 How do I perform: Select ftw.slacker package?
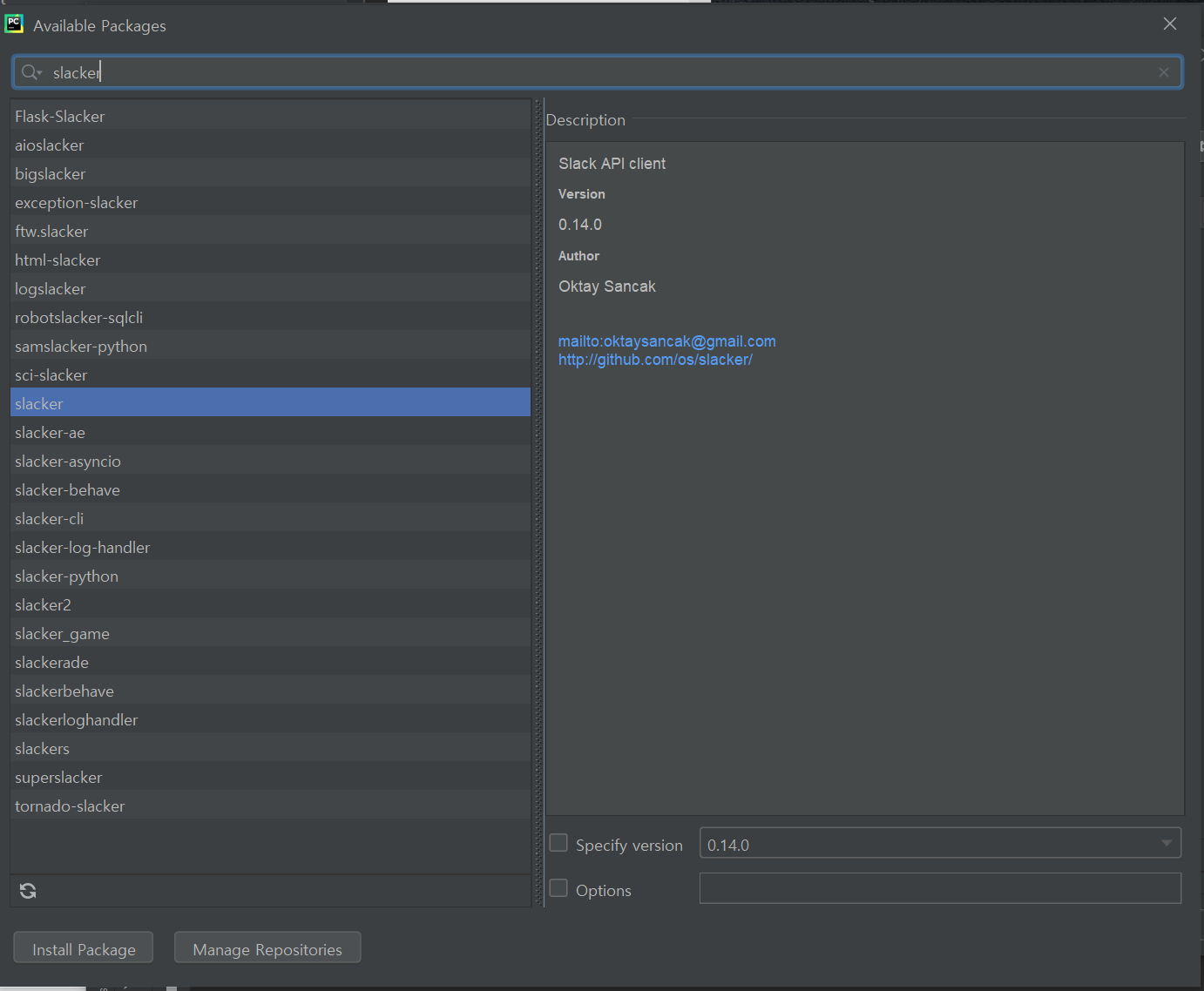coord(270,231)
